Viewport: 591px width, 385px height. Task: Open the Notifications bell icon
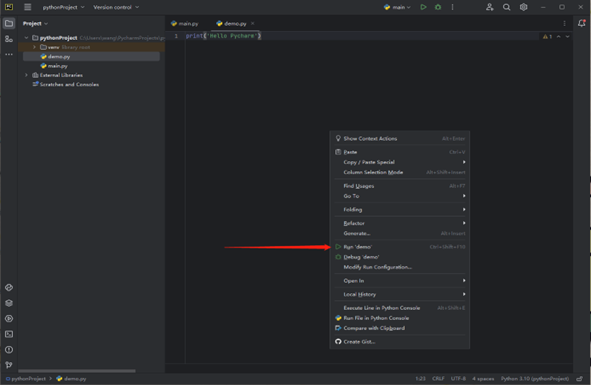point(582,23)
